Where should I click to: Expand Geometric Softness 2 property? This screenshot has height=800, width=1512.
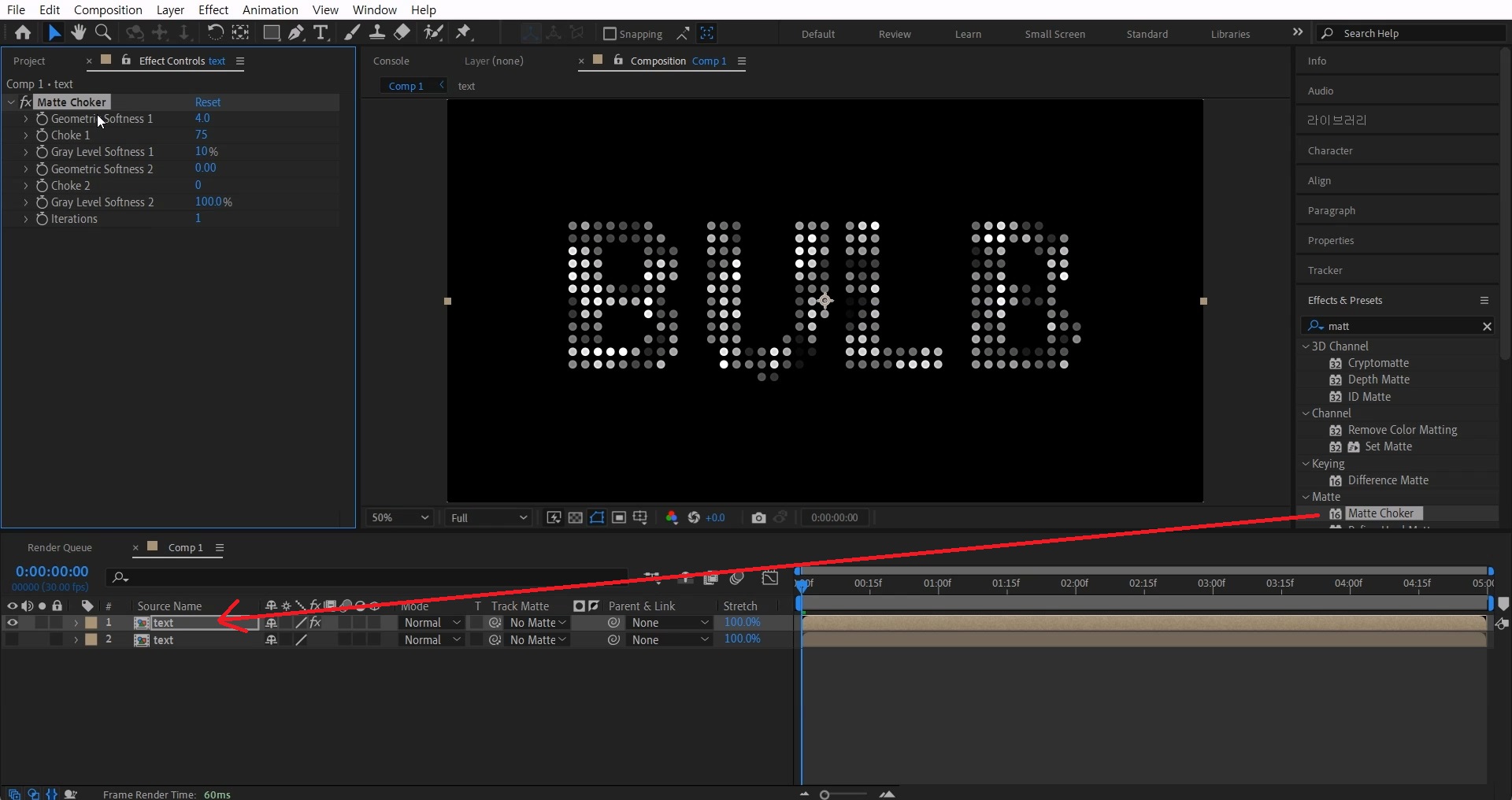tap(26, 169)
